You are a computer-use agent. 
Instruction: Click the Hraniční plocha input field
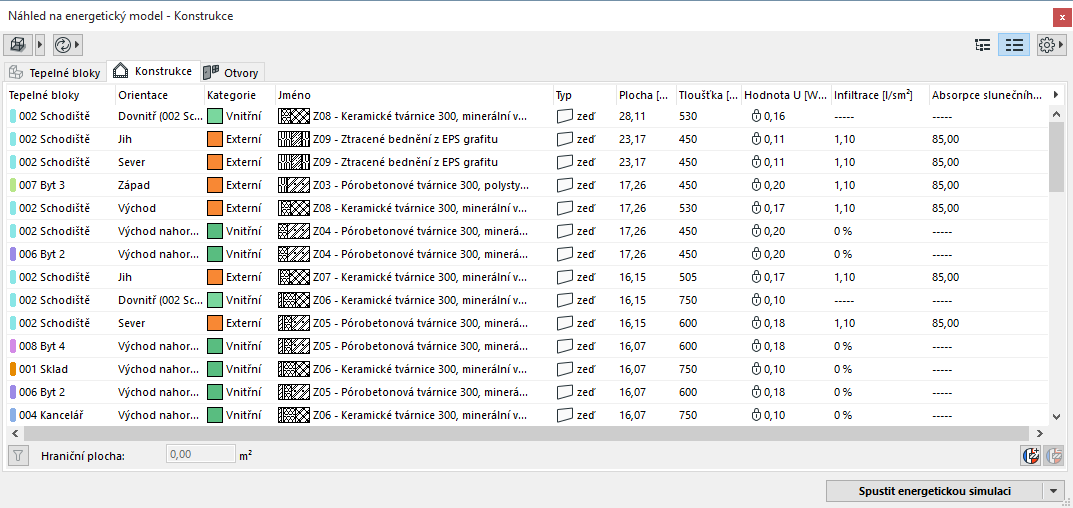(201, 454)
